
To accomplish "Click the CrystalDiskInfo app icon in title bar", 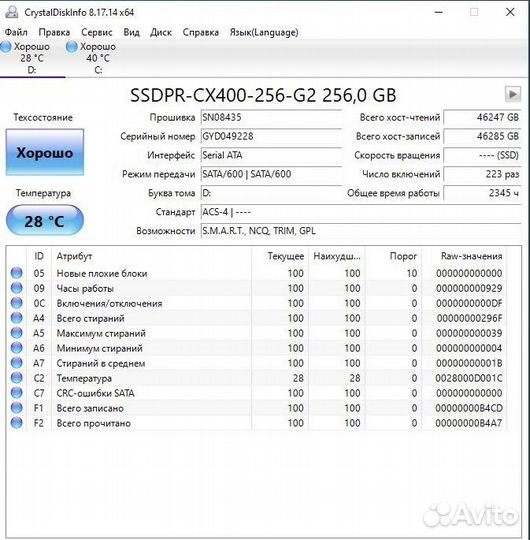I will (12, 12).
